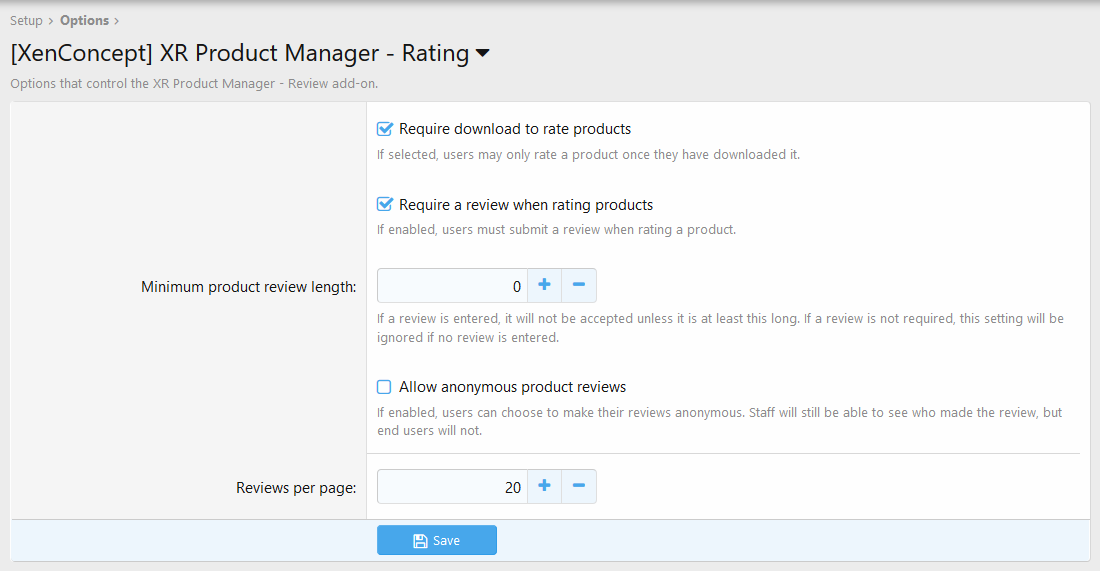The image size is (1100, 571).
Task: Click the Allow anonymous product reviews label
Action: pos(512,387)
